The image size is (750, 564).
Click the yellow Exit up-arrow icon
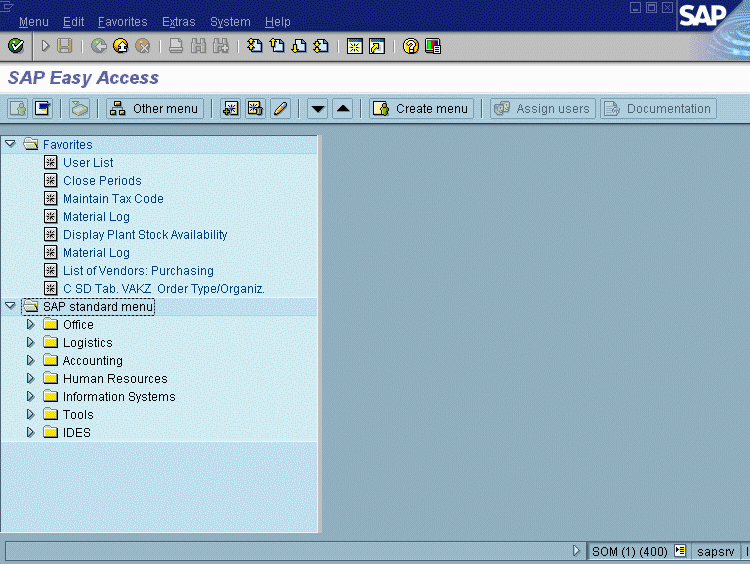click(121, 46)
